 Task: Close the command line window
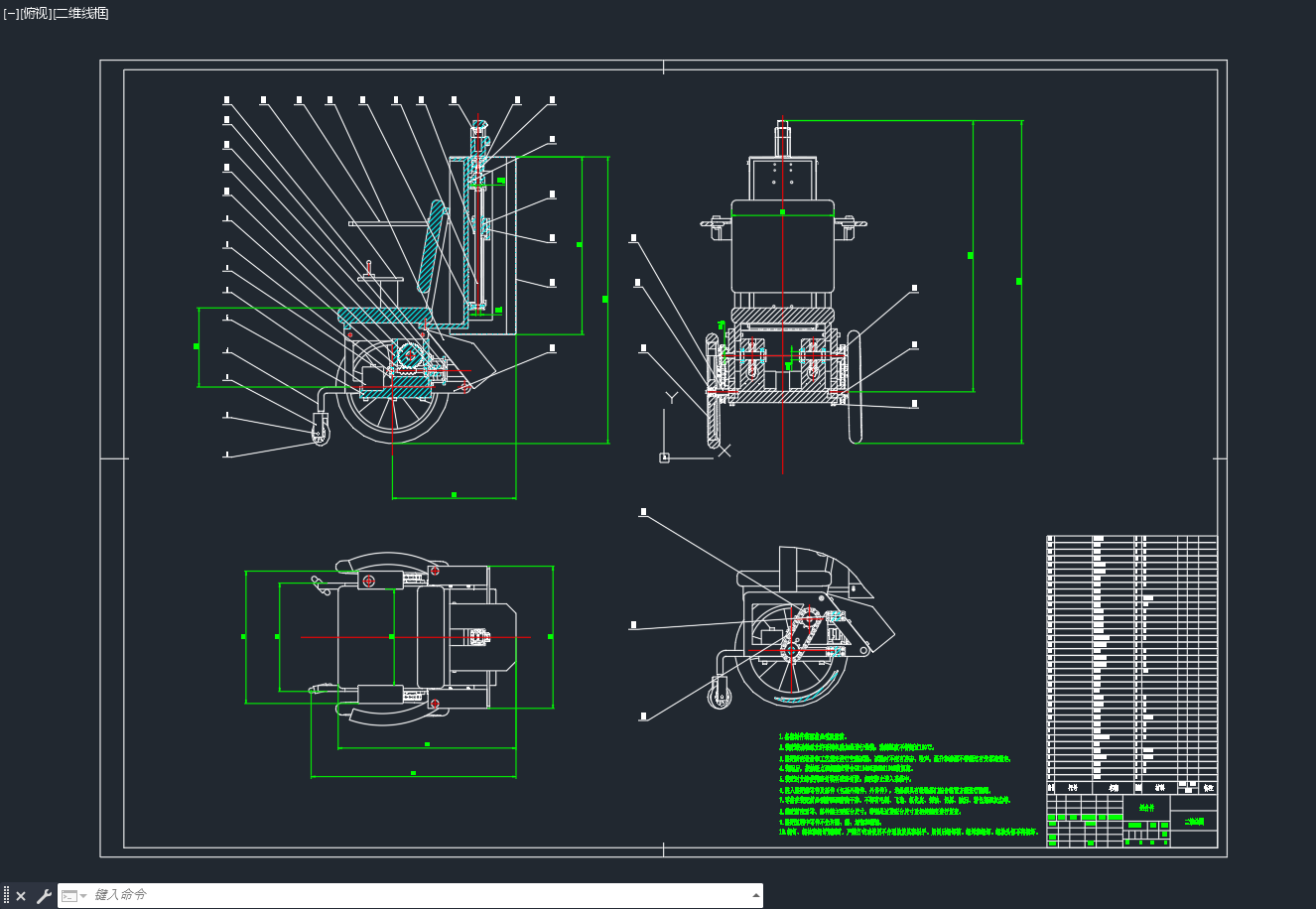pos(21,896)
